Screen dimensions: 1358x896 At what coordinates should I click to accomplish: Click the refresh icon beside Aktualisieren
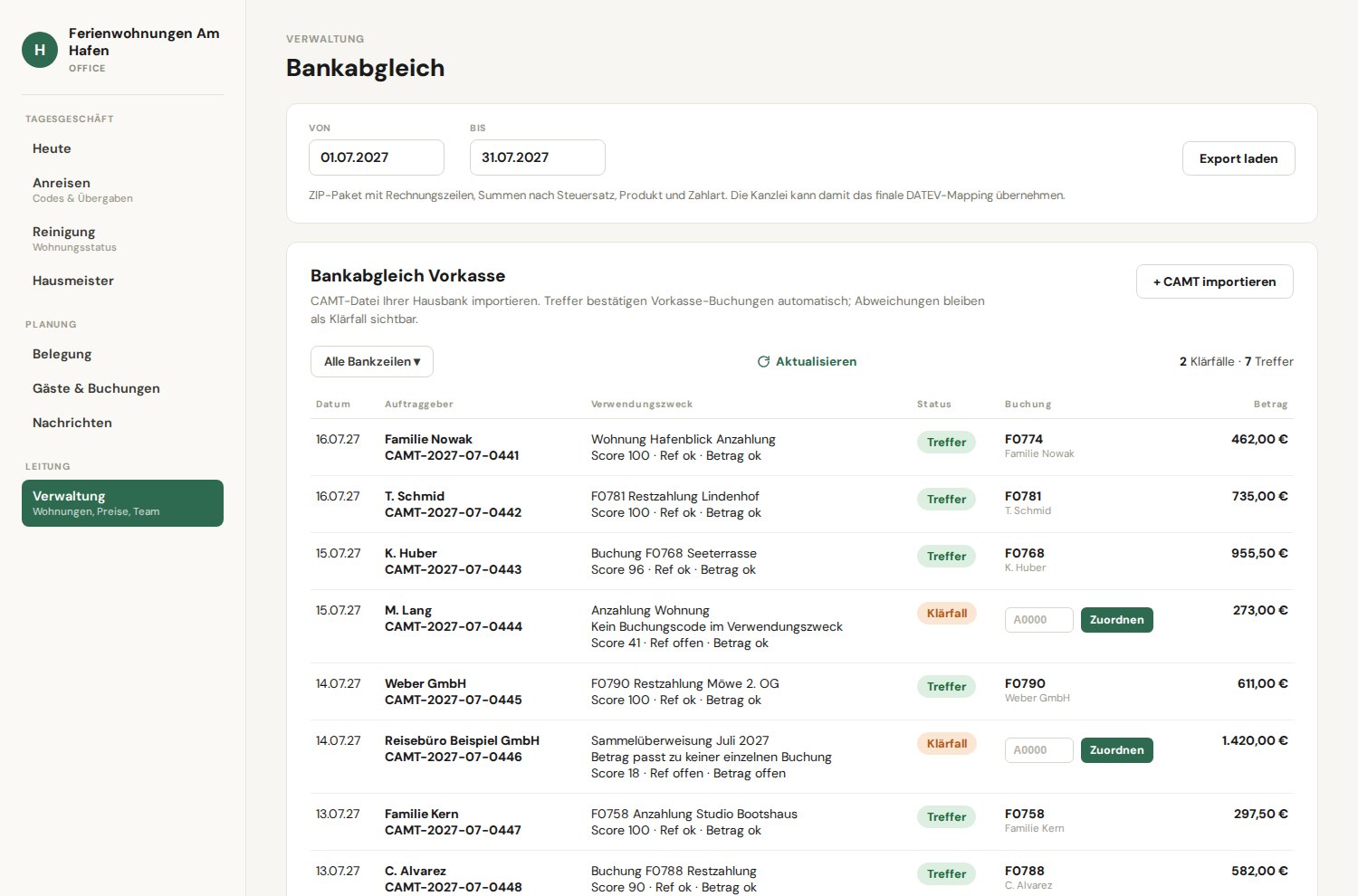pyautogui.click(x=763, y=361)
